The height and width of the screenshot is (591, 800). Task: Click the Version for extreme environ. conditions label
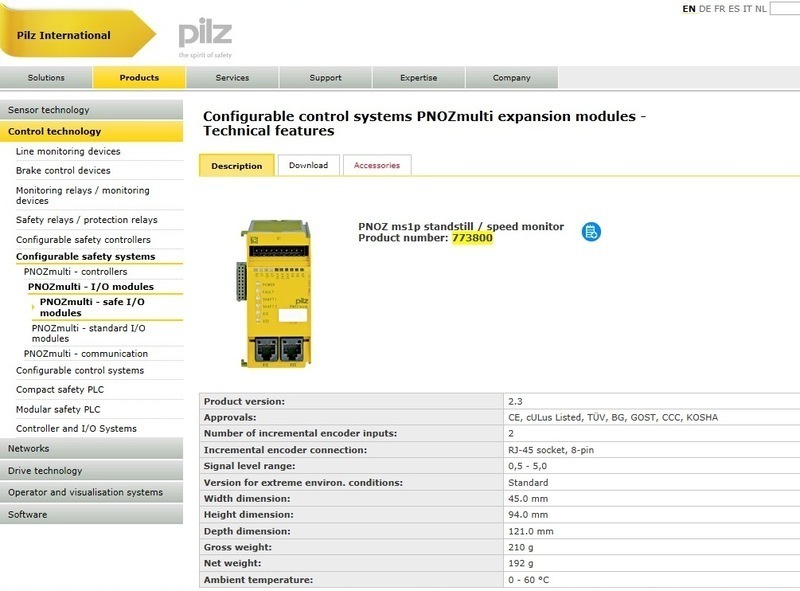(303, 483)
